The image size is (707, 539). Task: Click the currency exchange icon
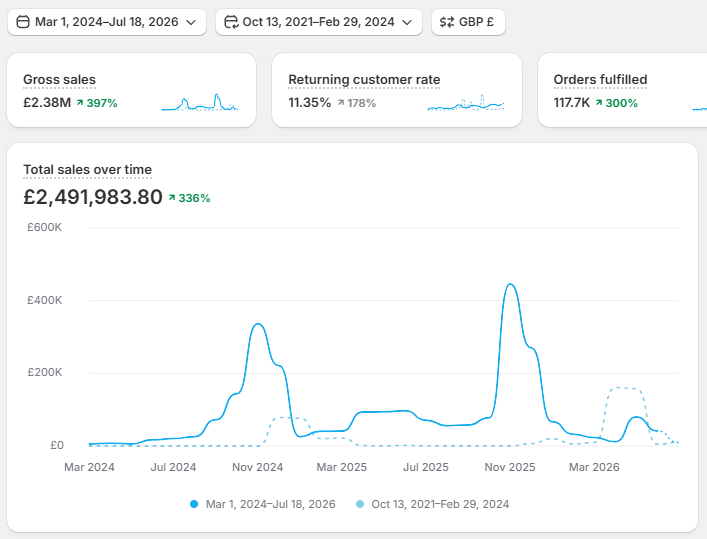(447, 22)
